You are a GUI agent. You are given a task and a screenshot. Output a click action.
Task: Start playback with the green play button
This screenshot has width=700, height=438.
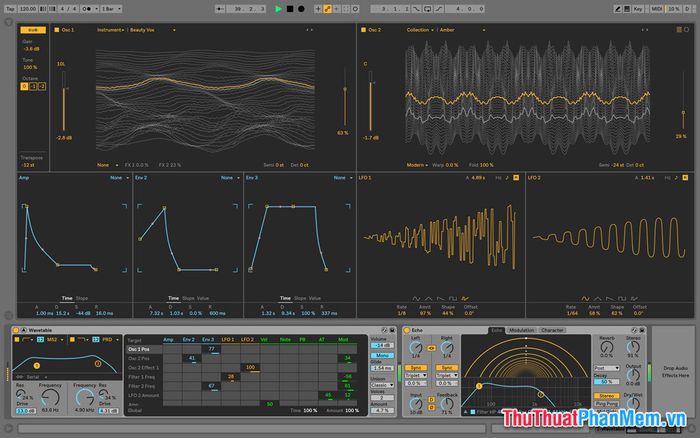coord(278,8)
